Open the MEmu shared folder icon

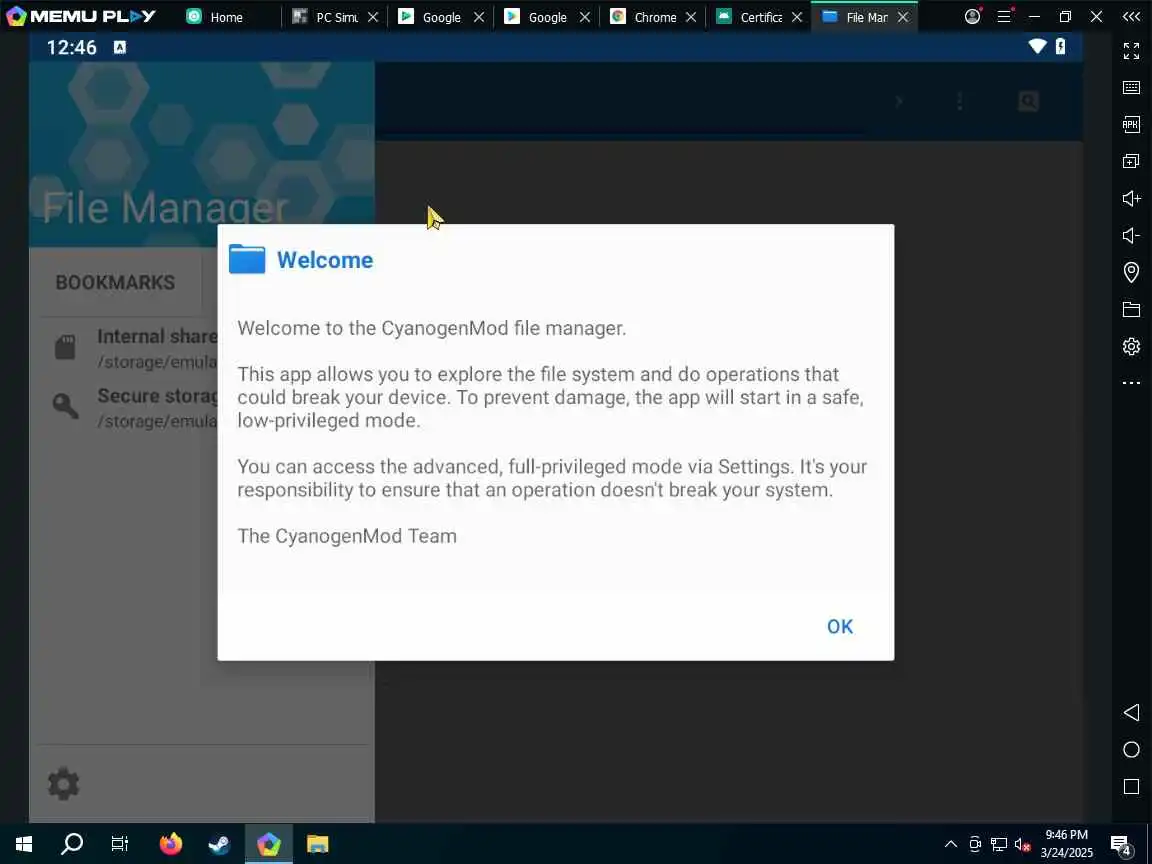[1131, 309]
